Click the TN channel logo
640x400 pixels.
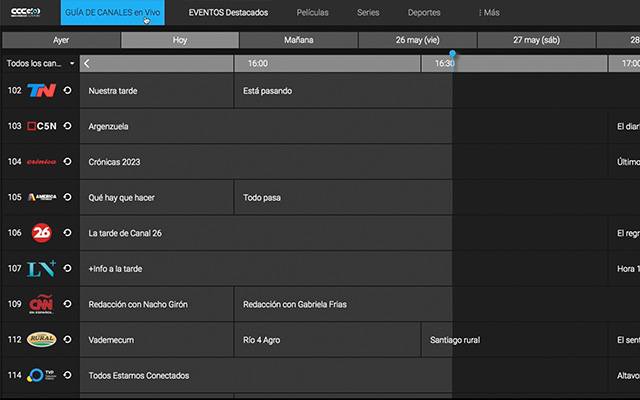click(41, 91)
